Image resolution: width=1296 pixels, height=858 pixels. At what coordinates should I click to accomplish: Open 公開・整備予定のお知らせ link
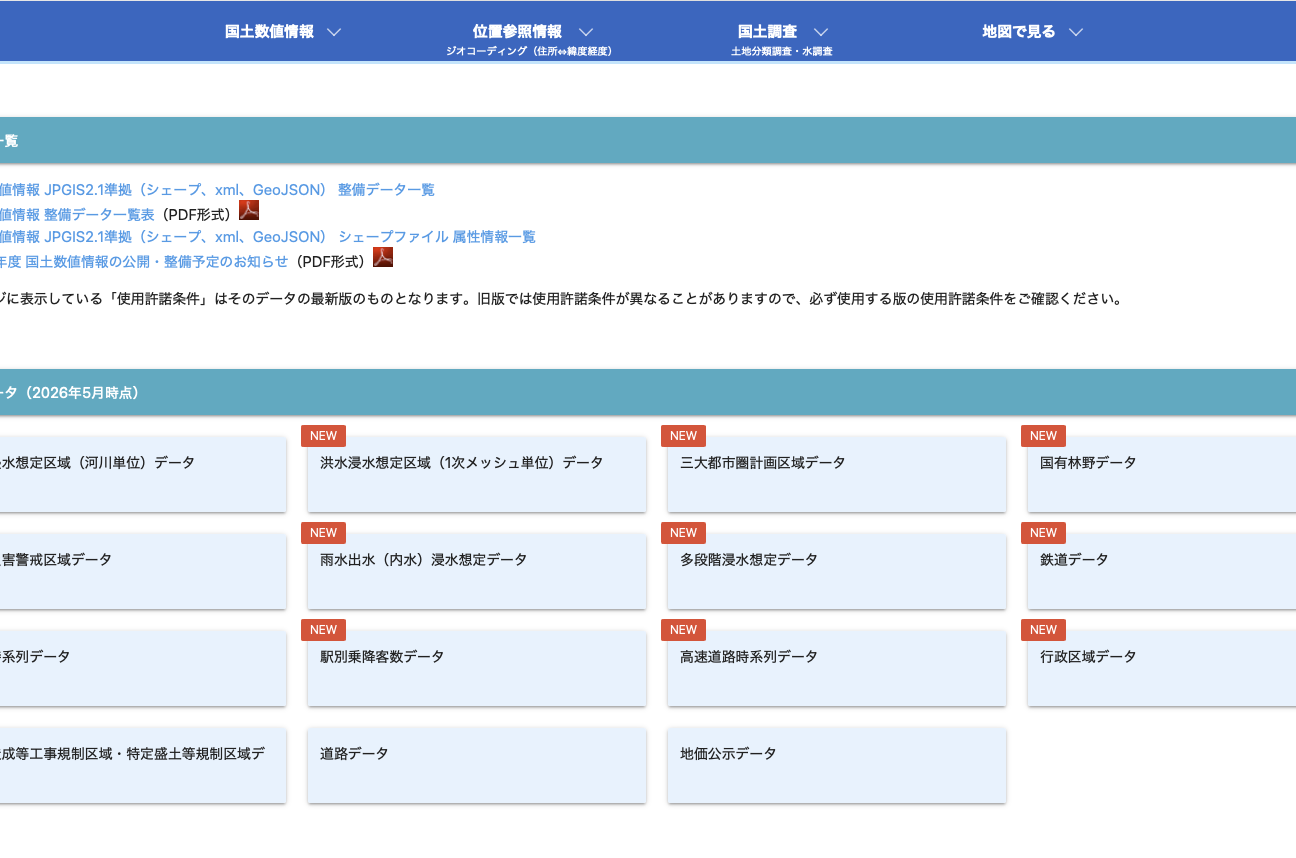(144, 261)
